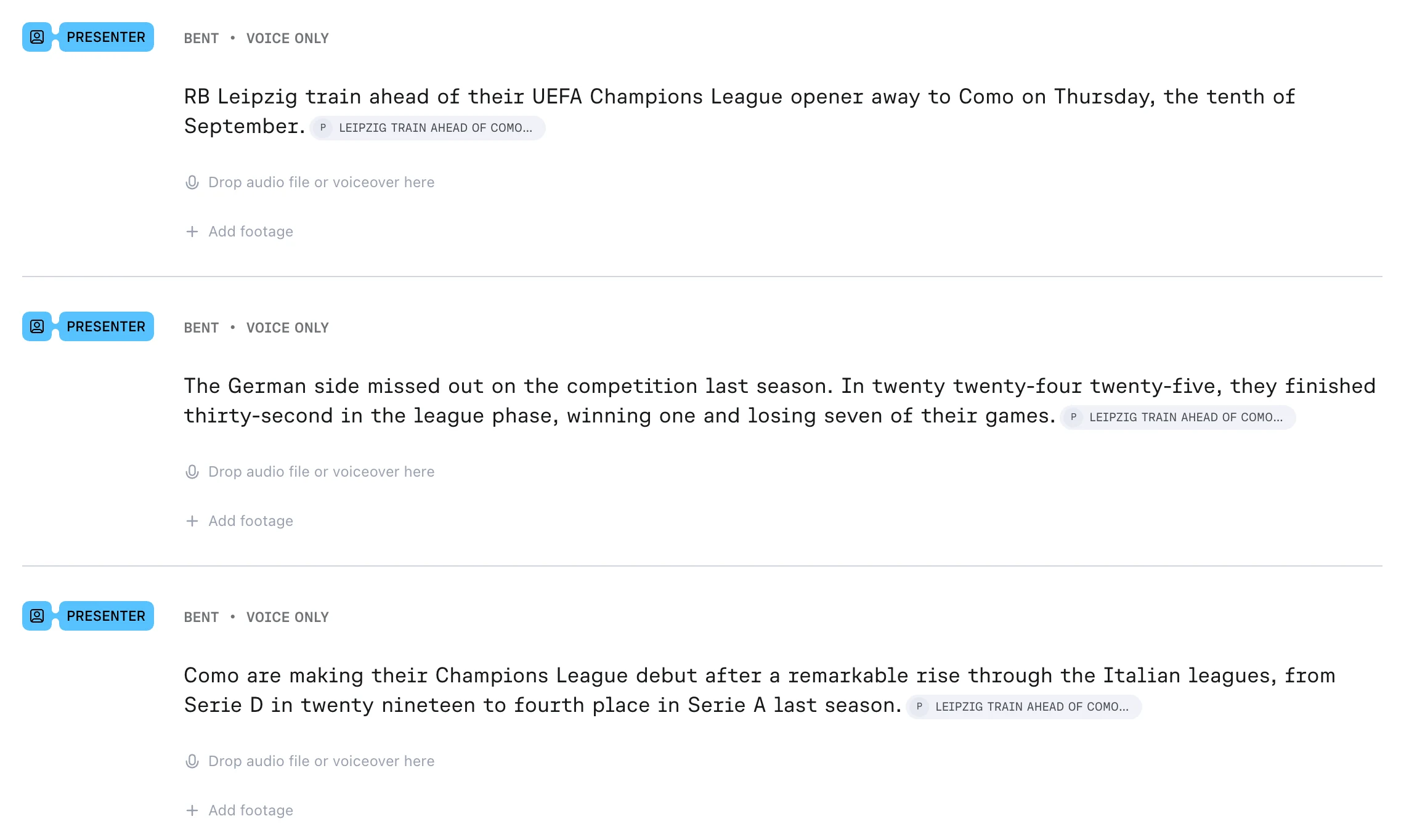Click drop audio area in second block
Screen dimensions: 1417x840
click(x=310, y=472)
